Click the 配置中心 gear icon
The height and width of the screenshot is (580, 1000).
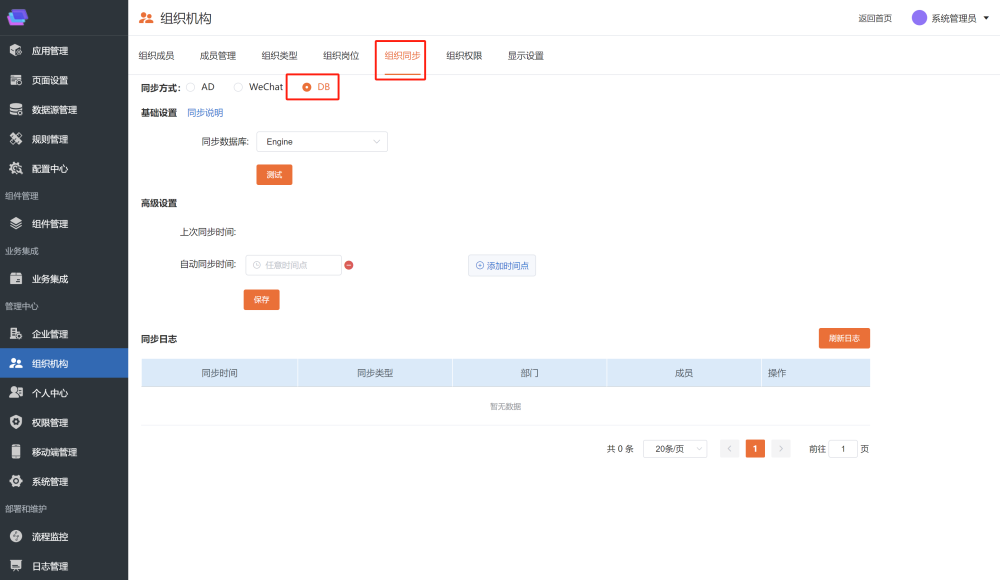[16, 169]
